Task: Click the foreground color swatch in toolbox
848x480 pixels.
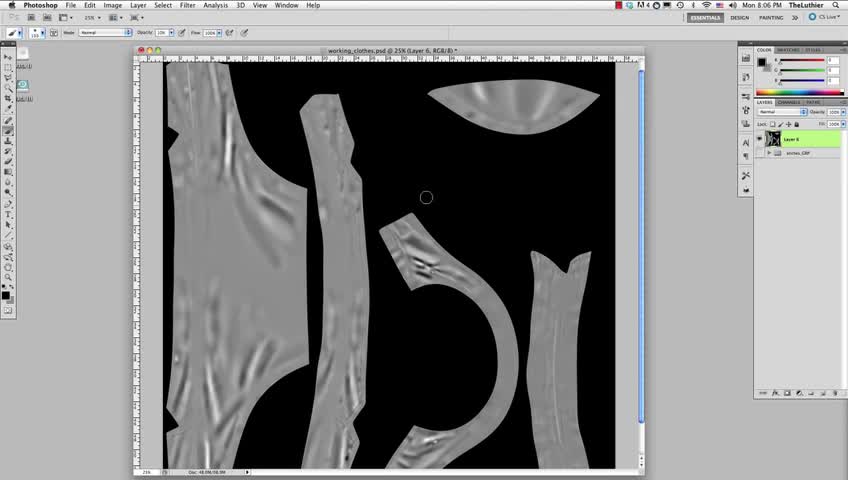Action: (5, 295)
